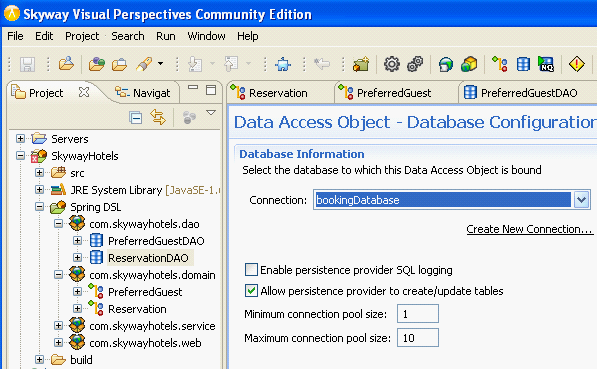The width and height of the screenshot is (597, 369).
Task: Click the Create New Connection link
Action: pyautogui.click(x=530, y=229)
